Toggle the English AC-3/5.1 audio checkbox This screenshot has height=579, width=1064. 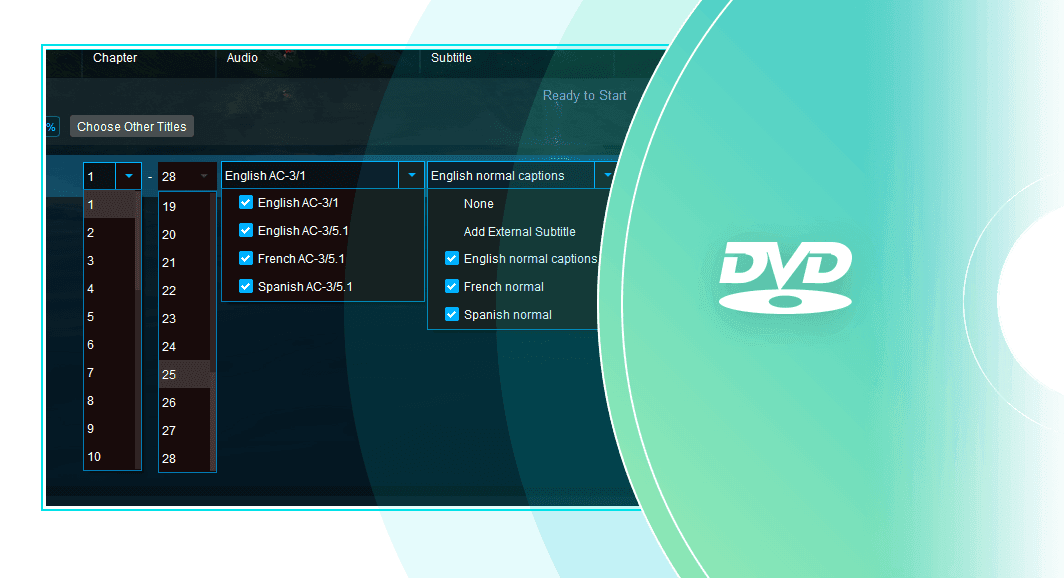(246, 231)
